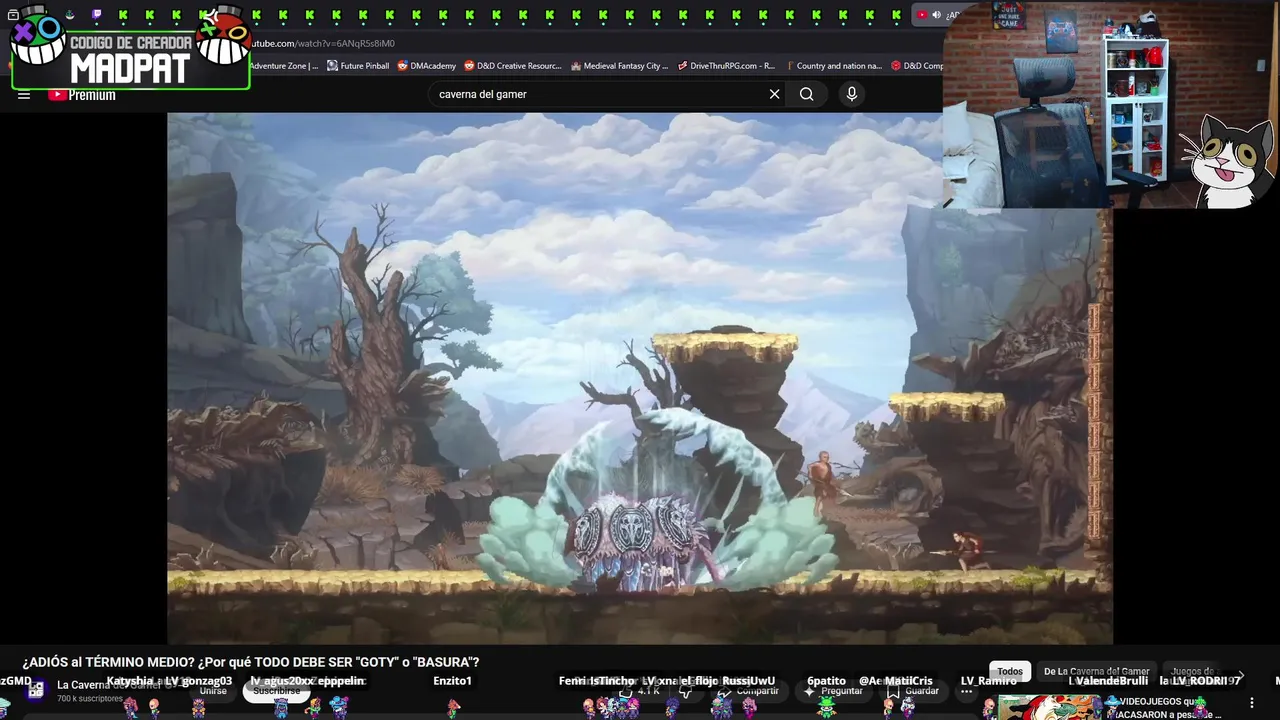The width and height of the screenshot is (1280, 720).
Task: Open the VIDEOJUEGOS que FRACASARON video thumbnail
Action: pyautogui.click(x=1050, y=707)
